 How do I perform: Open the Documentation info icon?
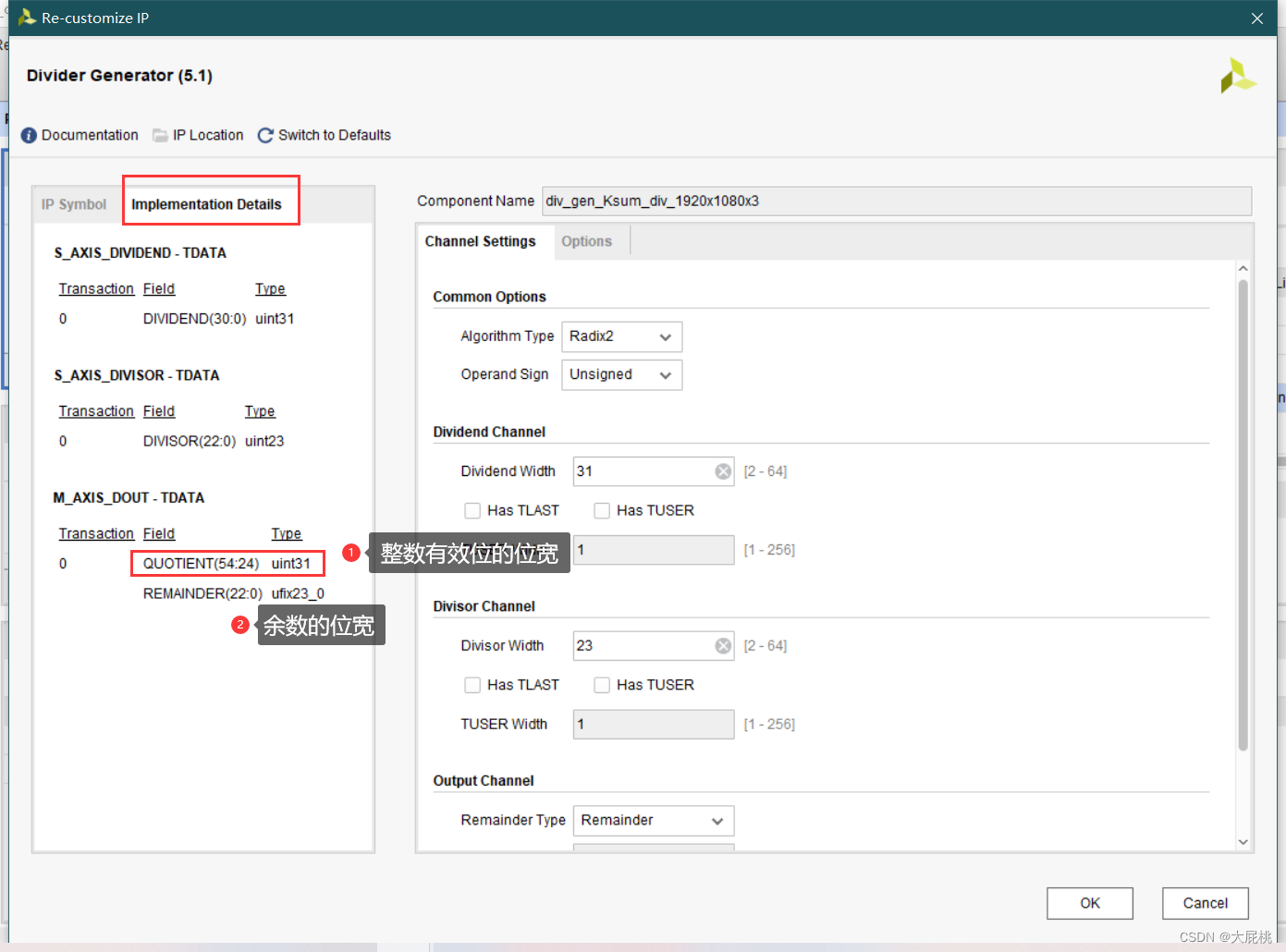[x=29, y=135]
